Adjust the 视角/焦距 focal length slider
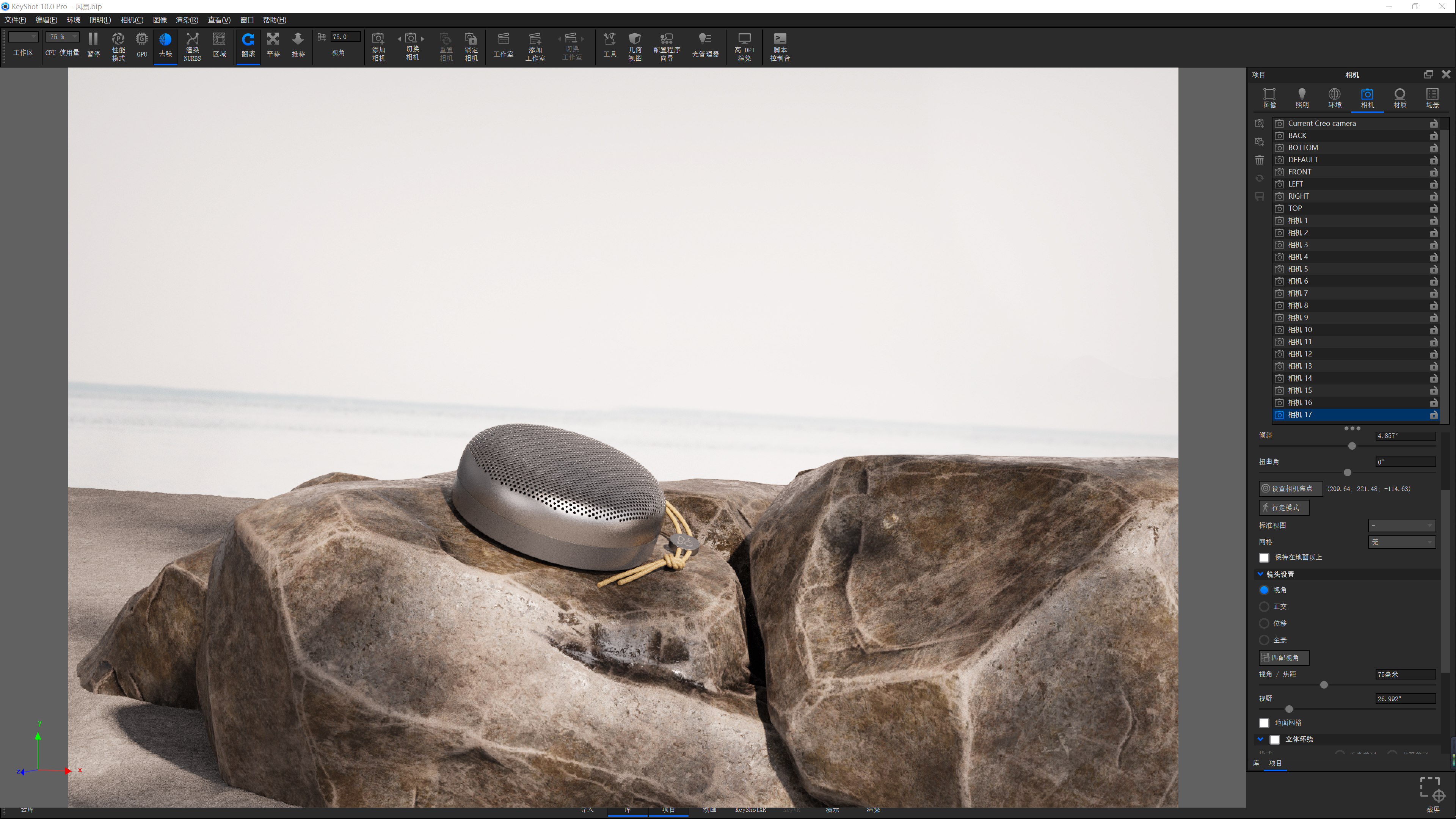Viewport: 1456px width, 819px height. (x=1324, y=684)
